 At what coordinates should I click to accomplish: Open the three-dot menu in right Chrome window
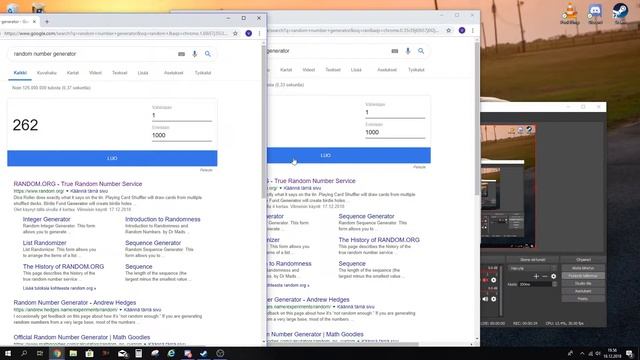click(473, 30)
